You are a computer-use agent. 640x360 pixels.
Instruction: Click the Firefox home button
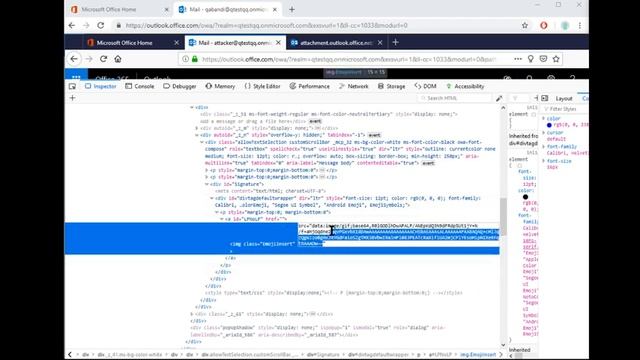[x=118, y=59]
